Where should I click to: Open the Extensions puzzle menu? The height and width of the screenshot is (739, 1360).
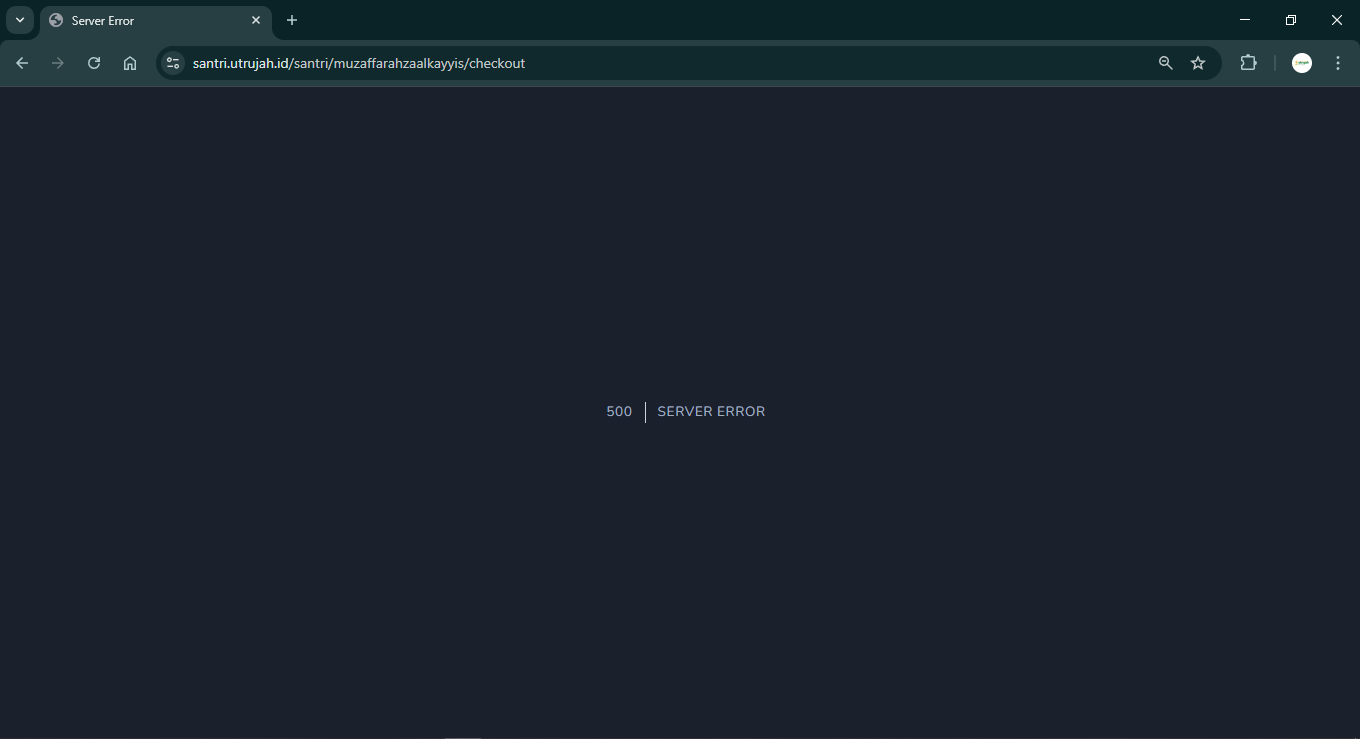click(1248, 63)
